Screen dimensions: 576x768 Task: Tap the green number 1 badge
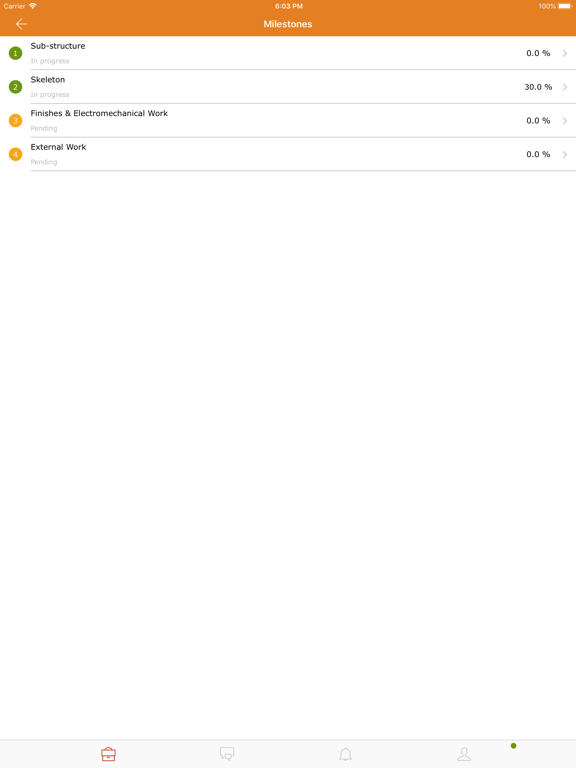pos(16,53)
